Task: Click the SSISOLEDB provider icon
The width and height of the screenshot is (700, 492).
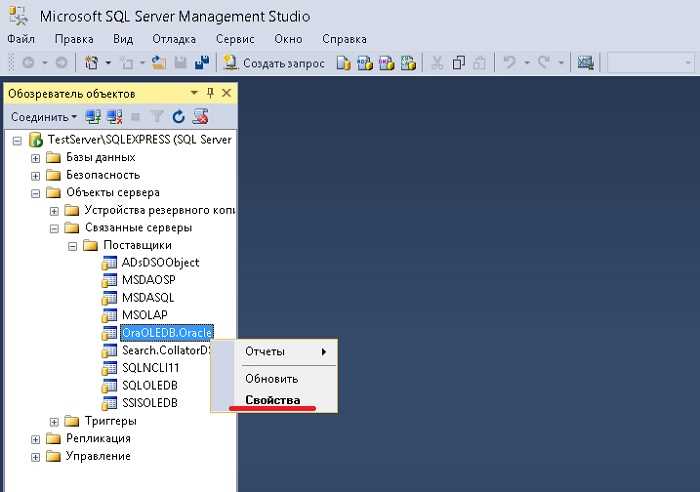Action: (x=109, y=403)
